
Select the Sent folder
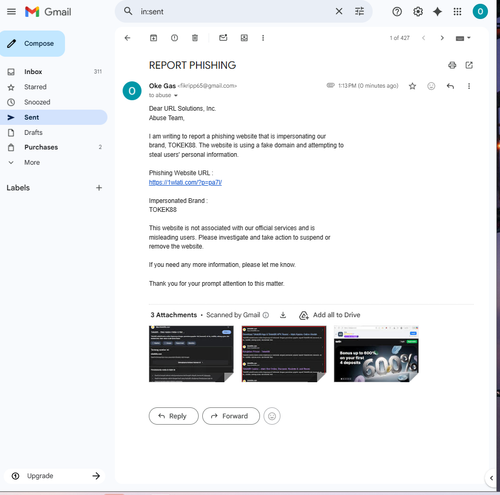click(53, 117)
